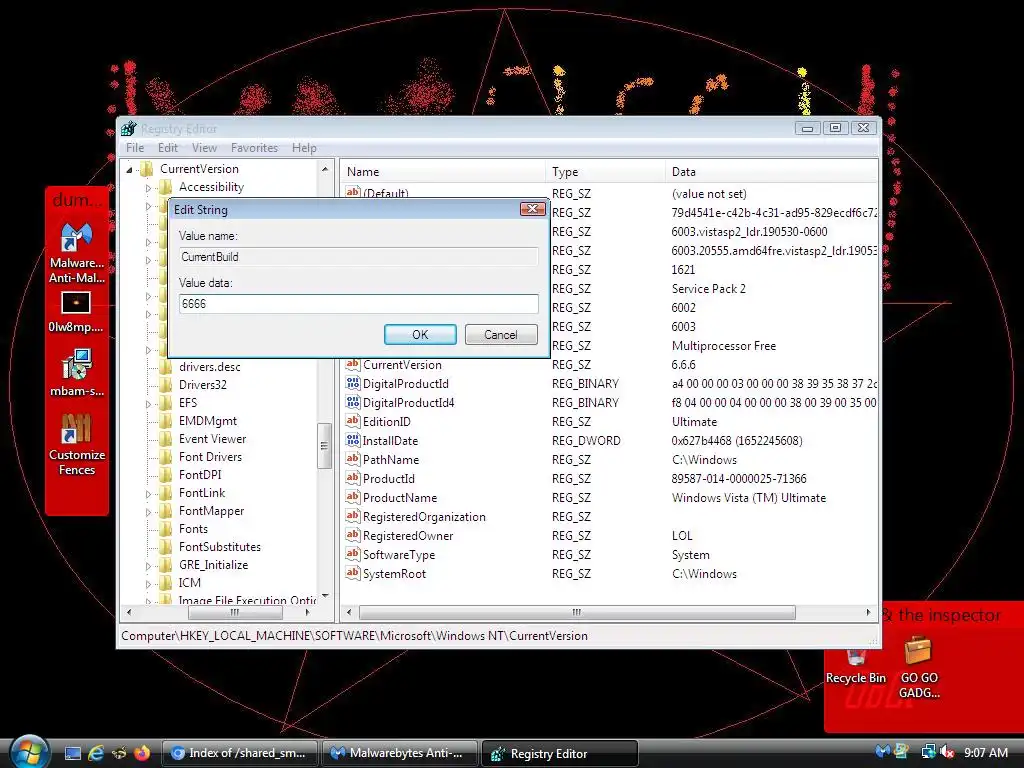Click the tree pane horizontal scrollbar thumb
The width and height of the screenshot is (1024, 768).
point(235,613)
